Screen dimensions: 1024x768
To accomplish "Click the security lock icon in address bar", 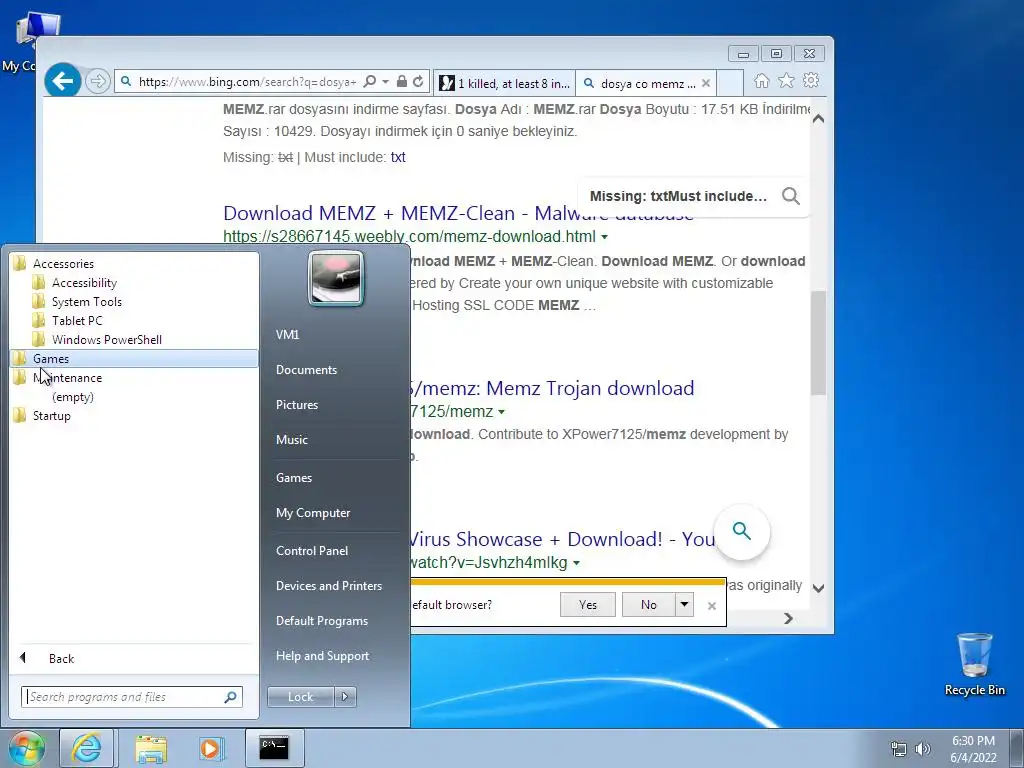I will tap(402, 82).
